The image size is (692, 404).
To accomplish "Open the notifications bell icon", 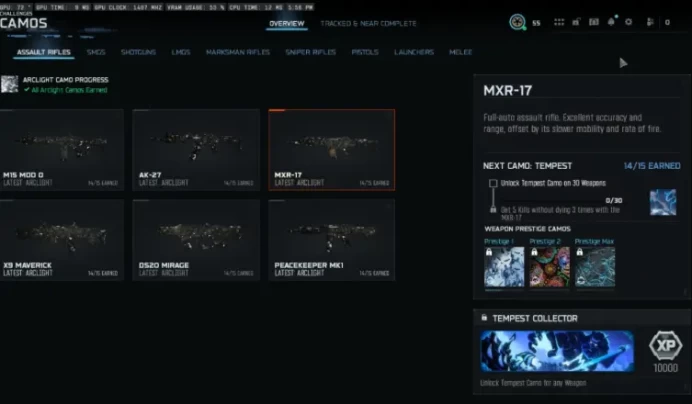I will [x=611, y=22].
